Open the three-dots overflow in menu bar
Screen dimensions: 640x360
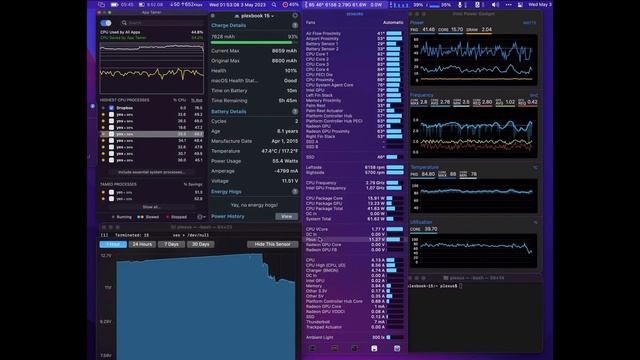tap(508, 4)
